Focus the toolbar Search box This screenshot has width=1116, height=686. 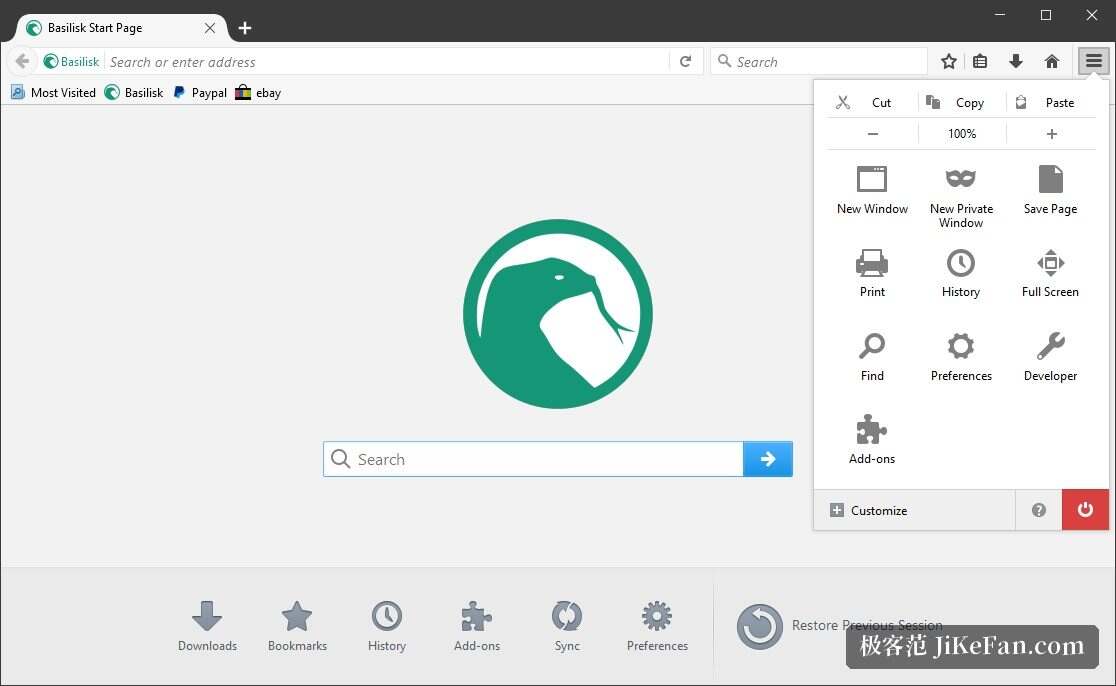(818, 61)
